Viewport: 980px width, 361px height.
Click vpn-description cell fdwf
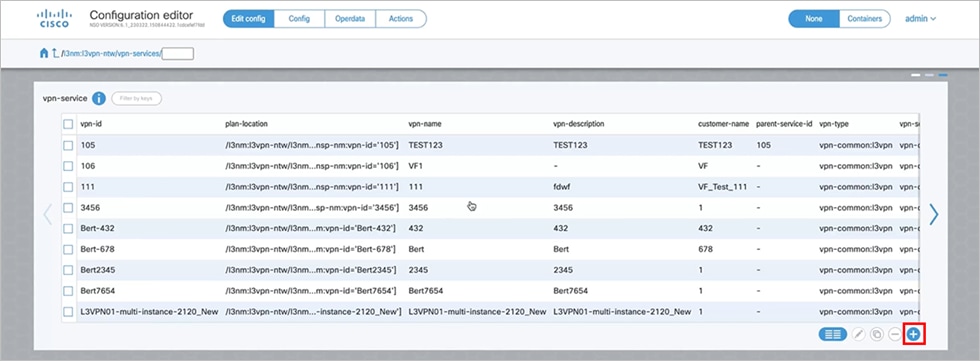(x=563, y=187)
